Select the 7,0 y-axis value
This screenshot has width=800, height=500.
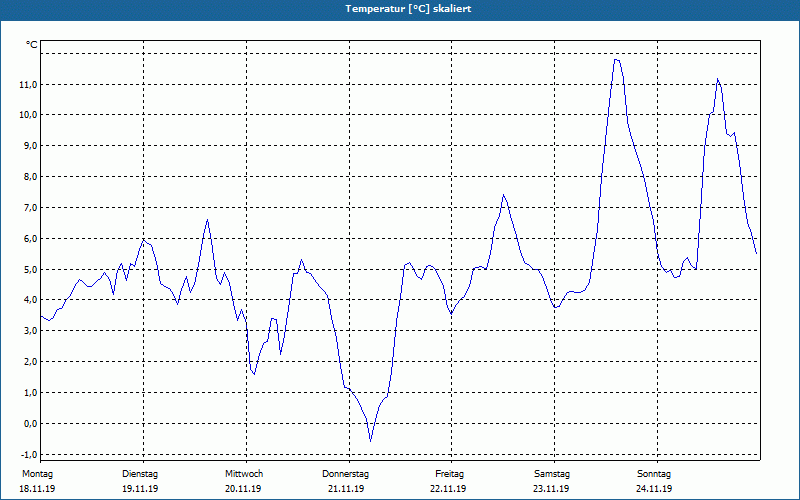[31, 208]
